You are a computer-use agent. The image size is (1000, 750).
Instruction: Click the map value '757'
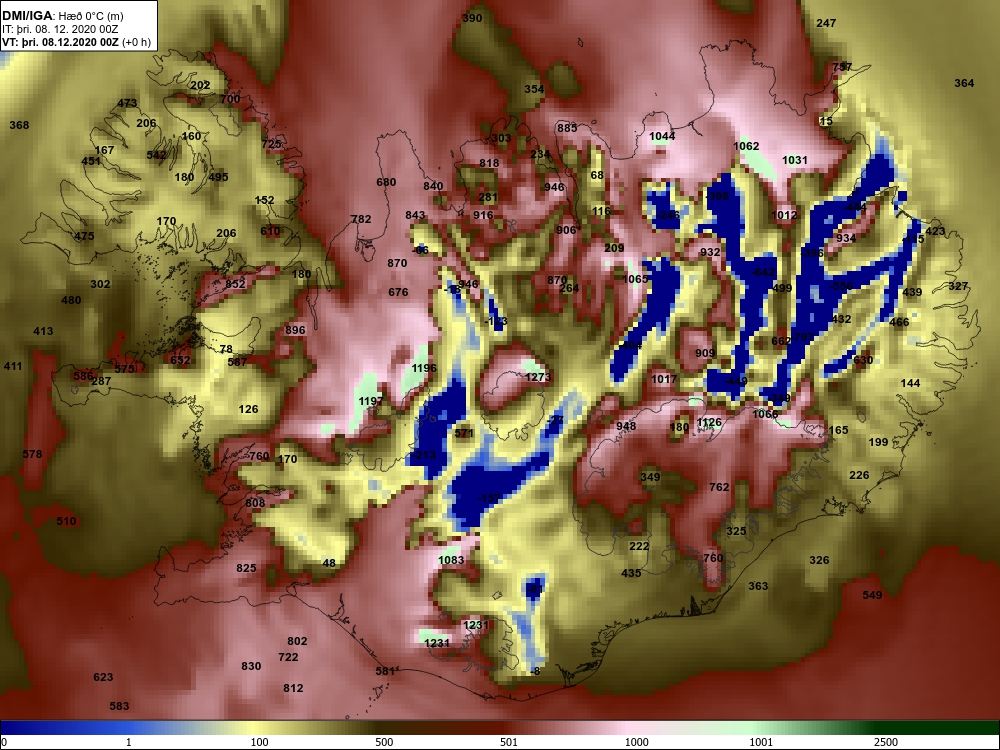(842, 67)
